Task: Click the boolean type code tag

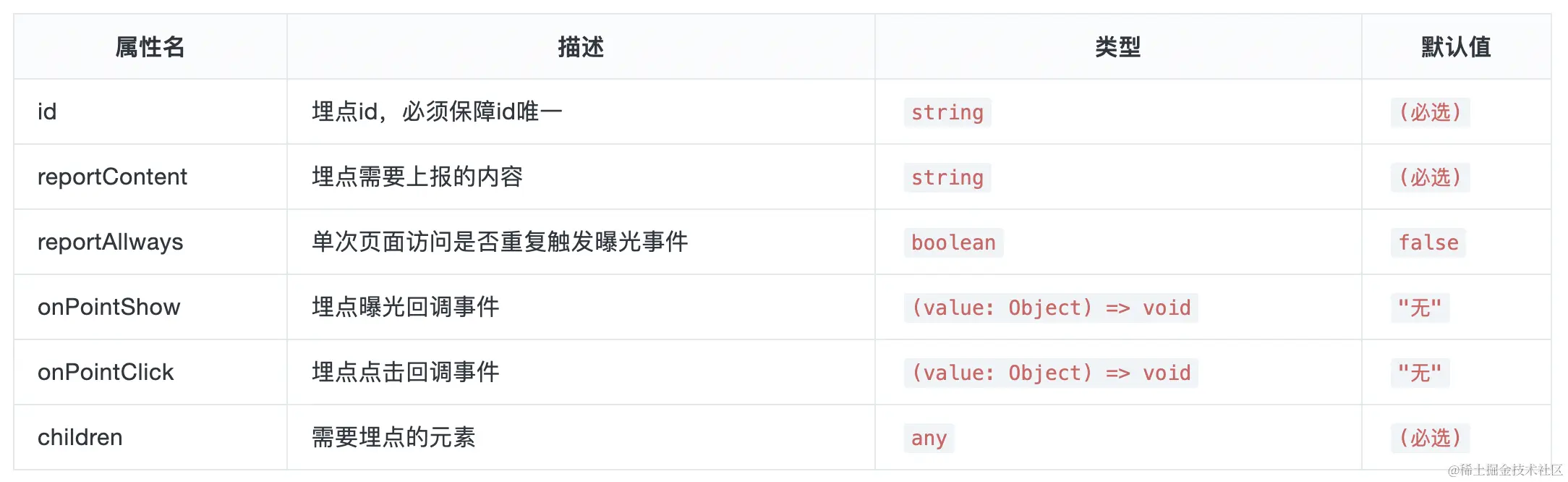Action: 953,243
